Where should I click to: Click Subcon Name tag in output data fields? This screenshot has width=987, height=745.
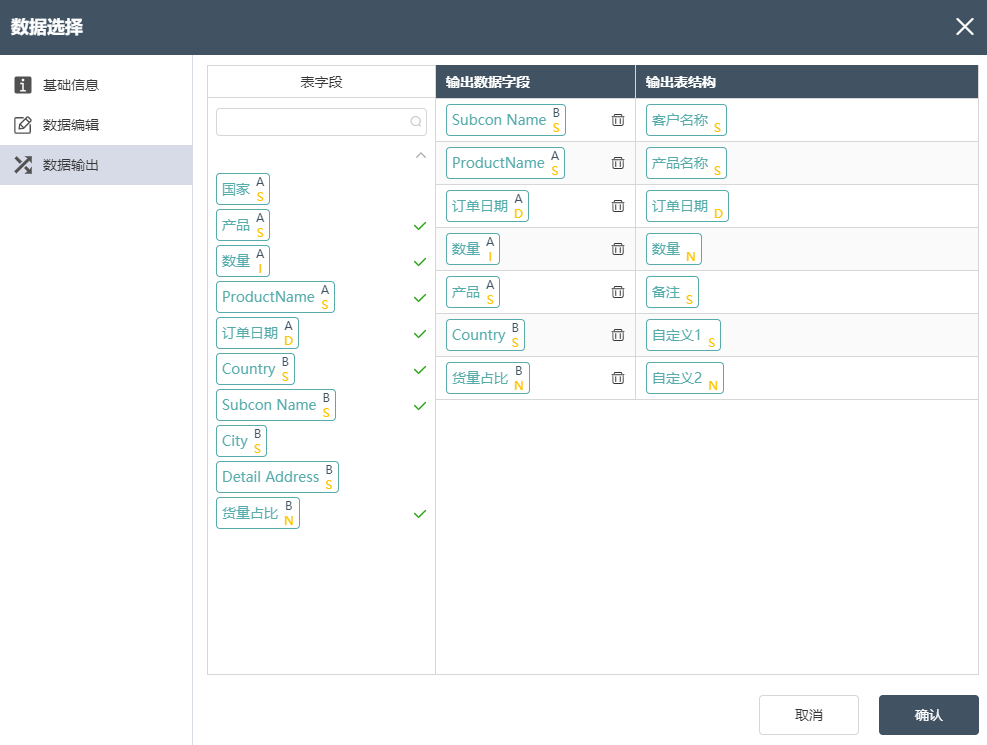pyautogui.click(x=505, y=120)
